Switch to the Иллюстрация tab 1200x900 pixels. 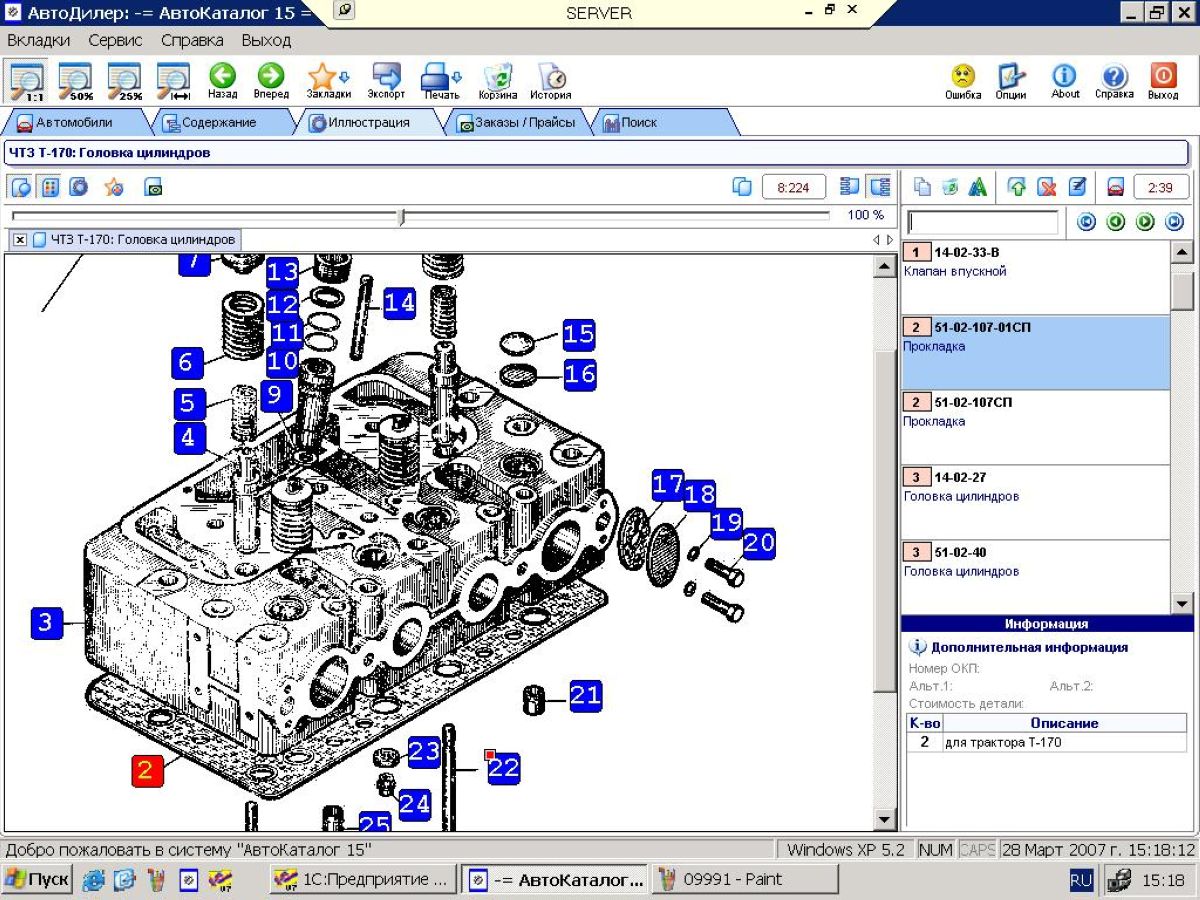[370, 123]
